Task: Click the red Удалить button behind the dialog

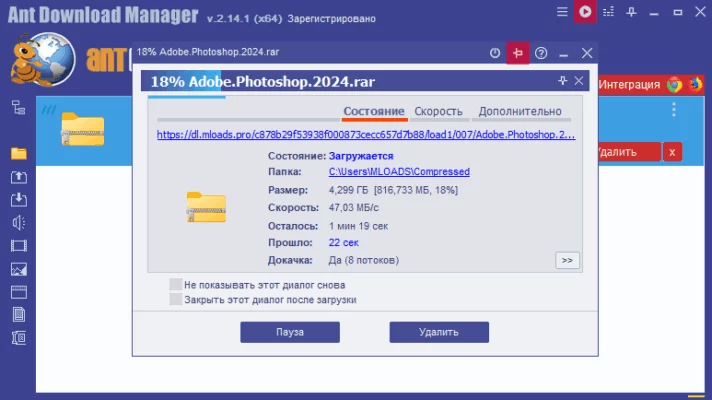Action: click(x=629, y=152)
